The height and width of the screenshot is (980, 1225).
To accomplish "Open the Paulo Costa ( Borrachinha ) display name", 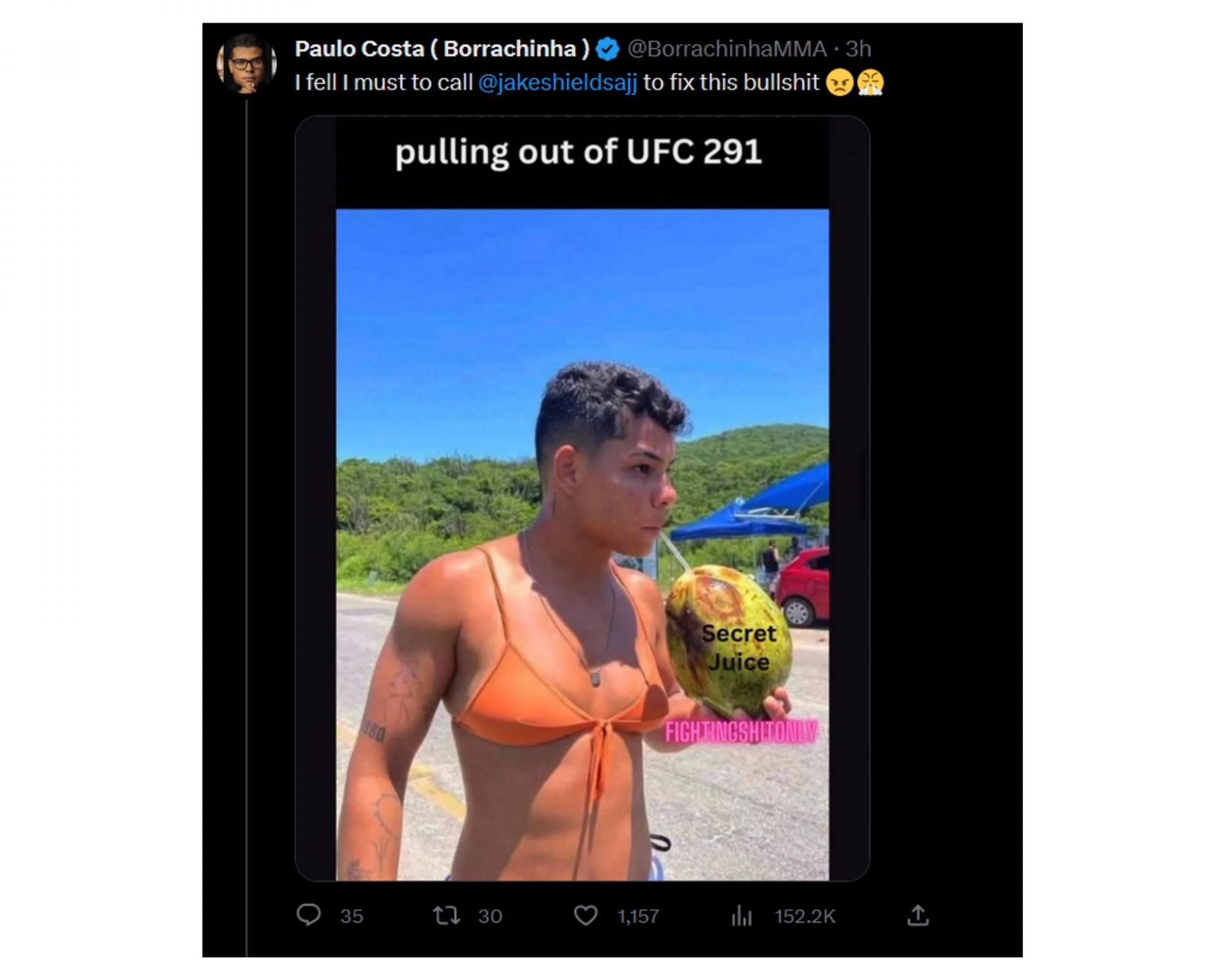I will (442, 49).
